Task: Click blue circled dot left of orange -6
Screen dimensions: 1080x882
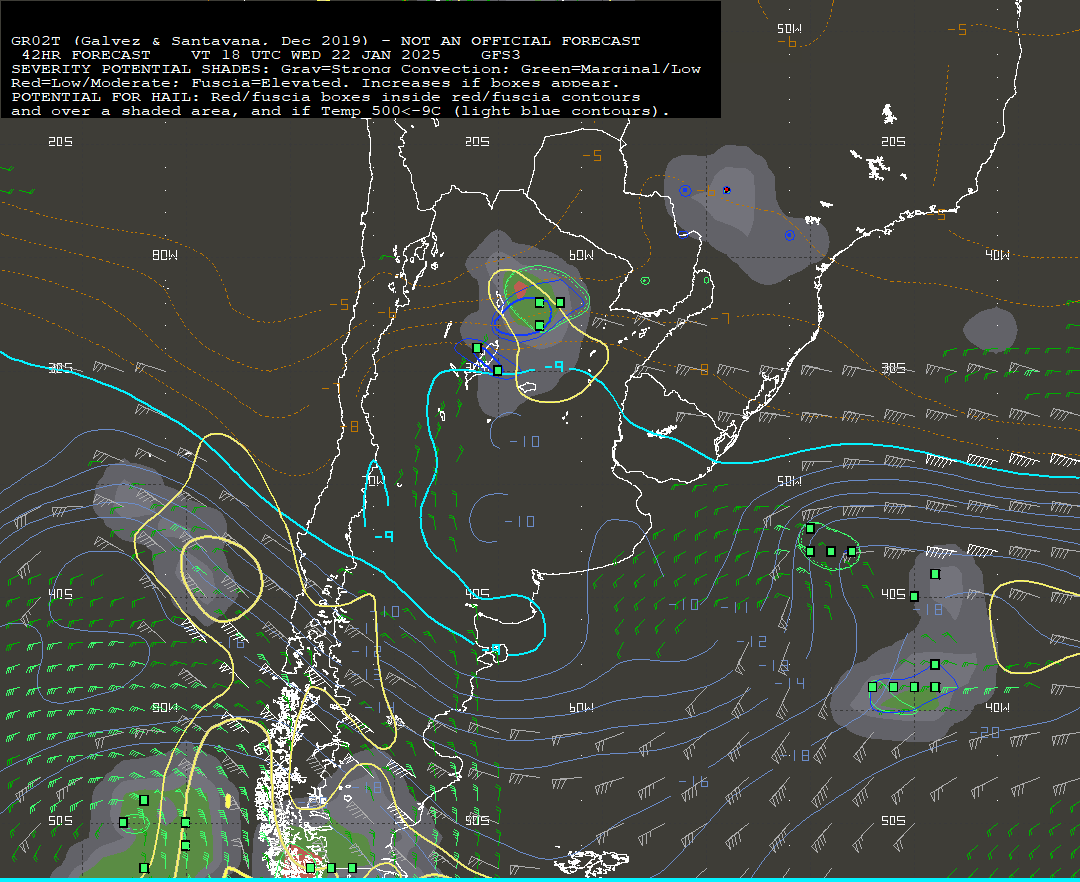Action: click(685, 191)
